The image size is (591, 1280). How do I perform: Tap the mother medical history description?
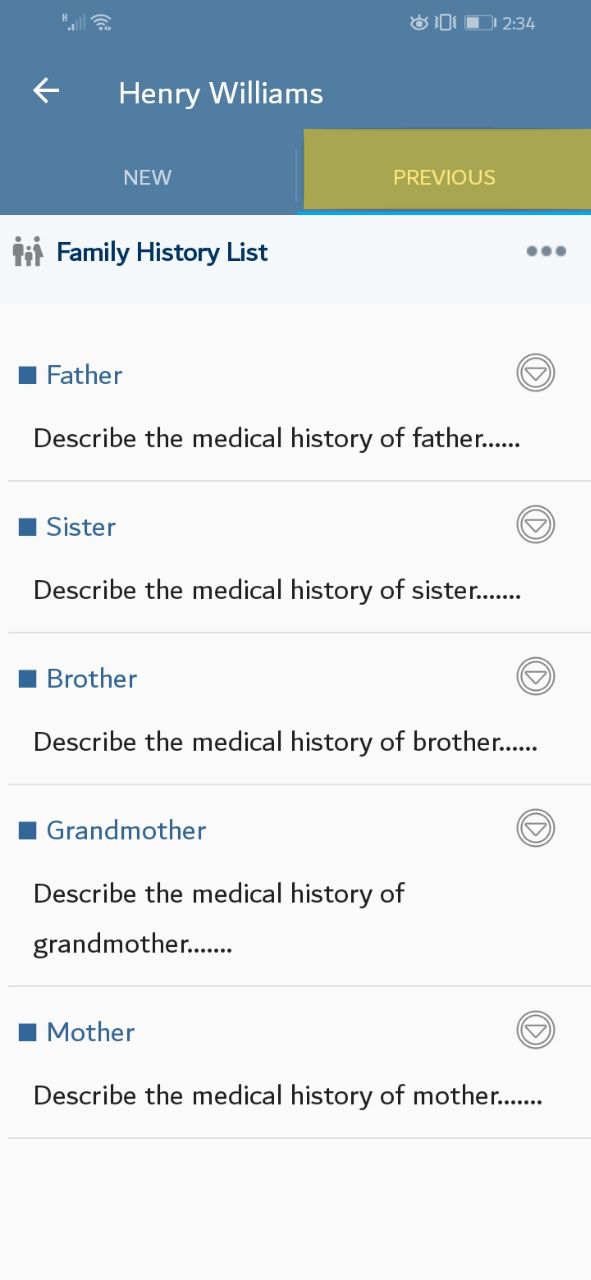[x=288, y=1096]
